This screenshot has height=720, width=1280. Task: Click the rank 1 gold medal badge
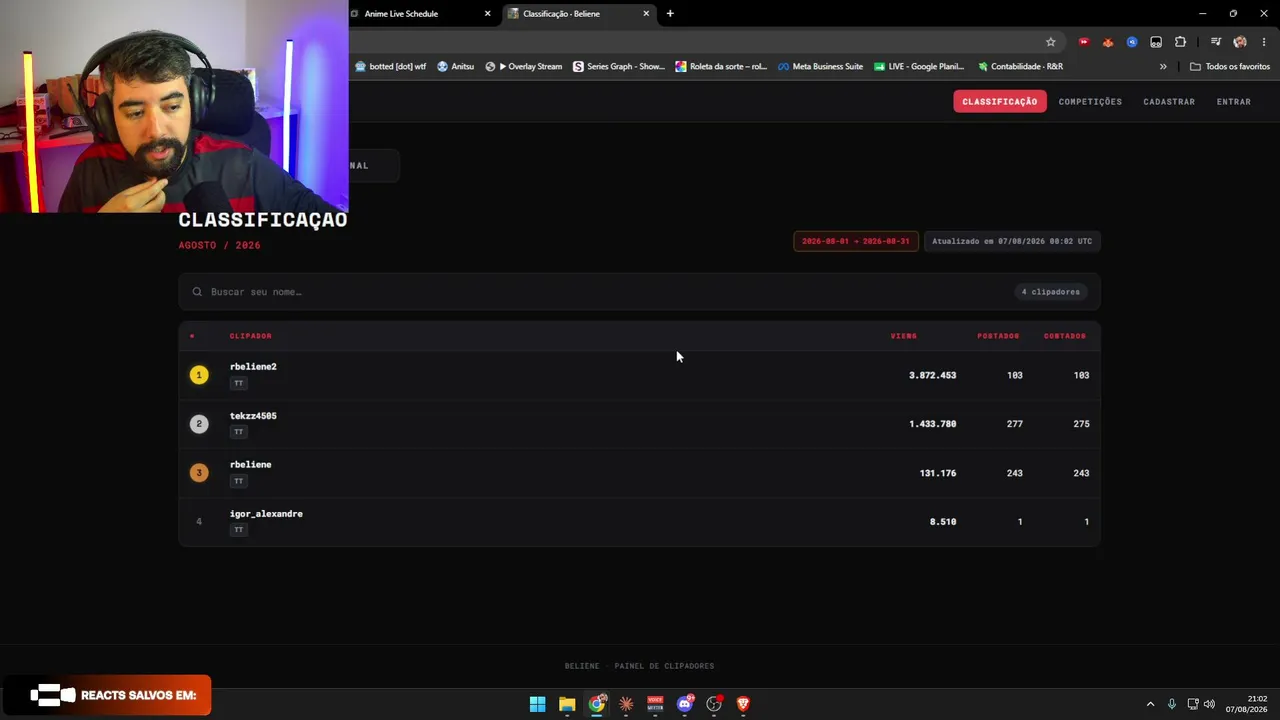point(199,375)
